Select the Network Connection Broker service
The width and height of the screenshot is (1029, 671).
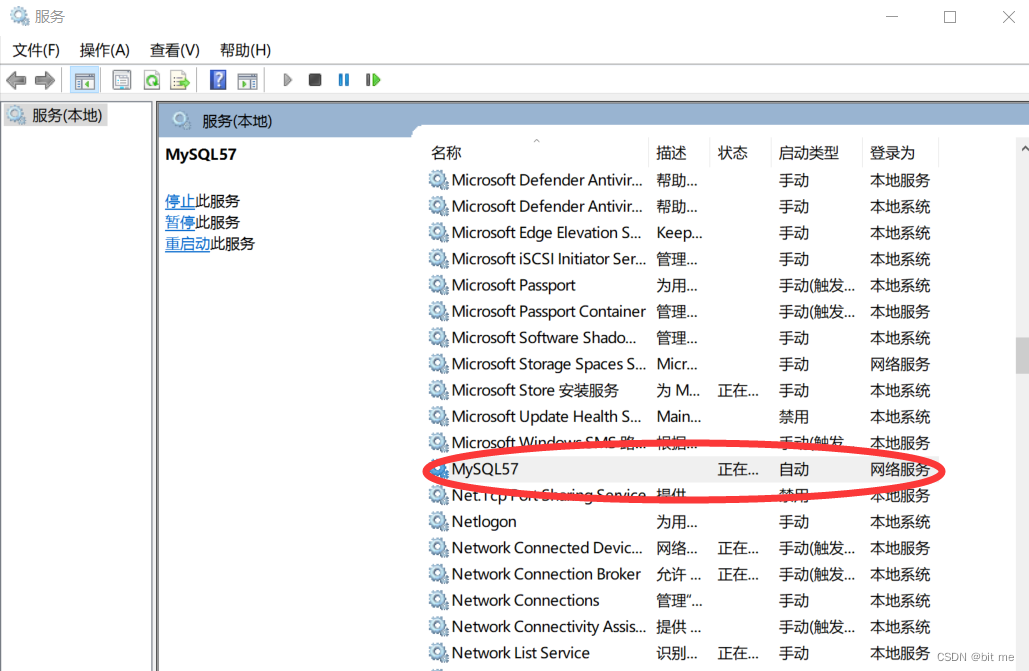pos(682,574)
